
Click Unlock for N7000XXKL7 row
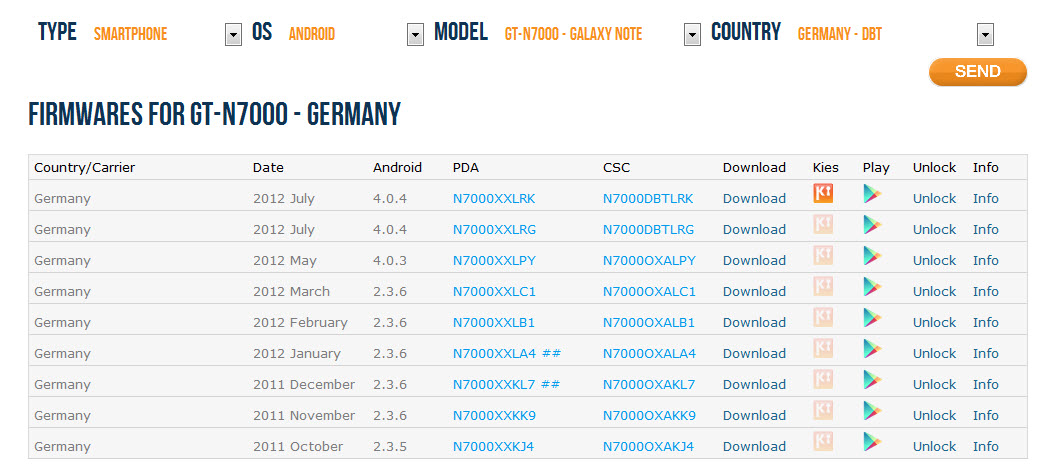click(x=934, y=384)
